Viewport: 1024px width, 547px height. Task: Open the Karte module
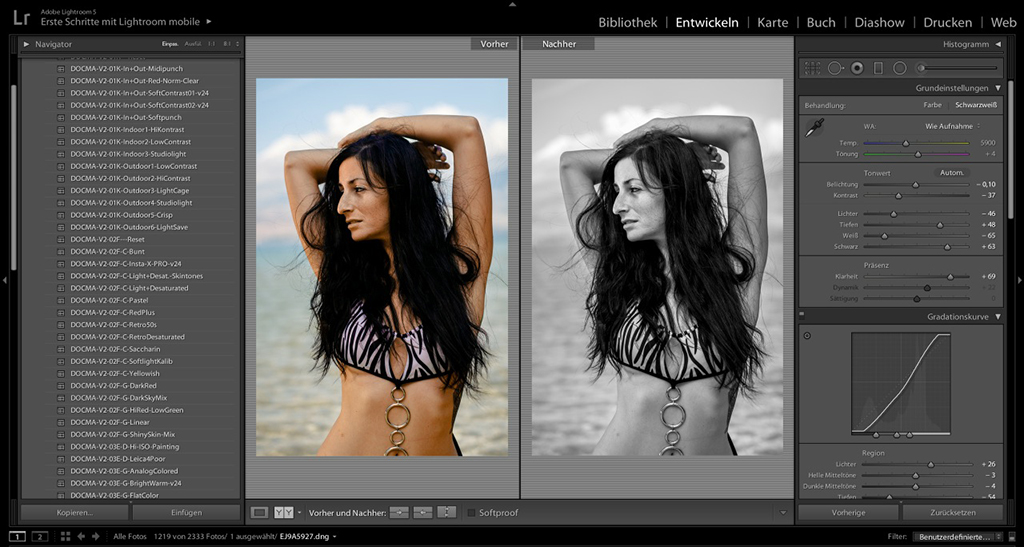[x=773, y=22]
